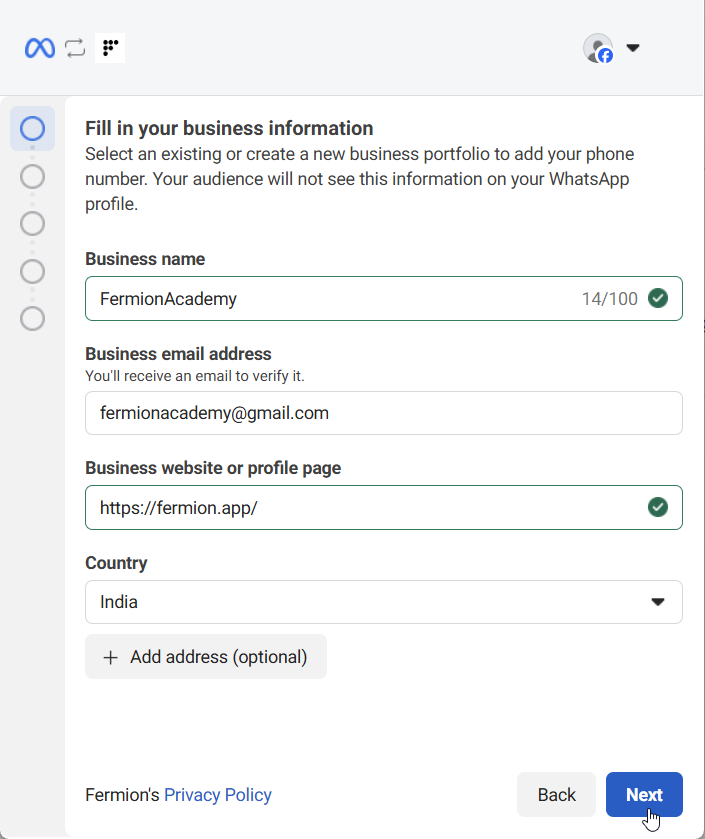Click the Fermion app logo icon
Viewport: 705px width, 839px height.
pyautogui.click(x=110, y=48)
